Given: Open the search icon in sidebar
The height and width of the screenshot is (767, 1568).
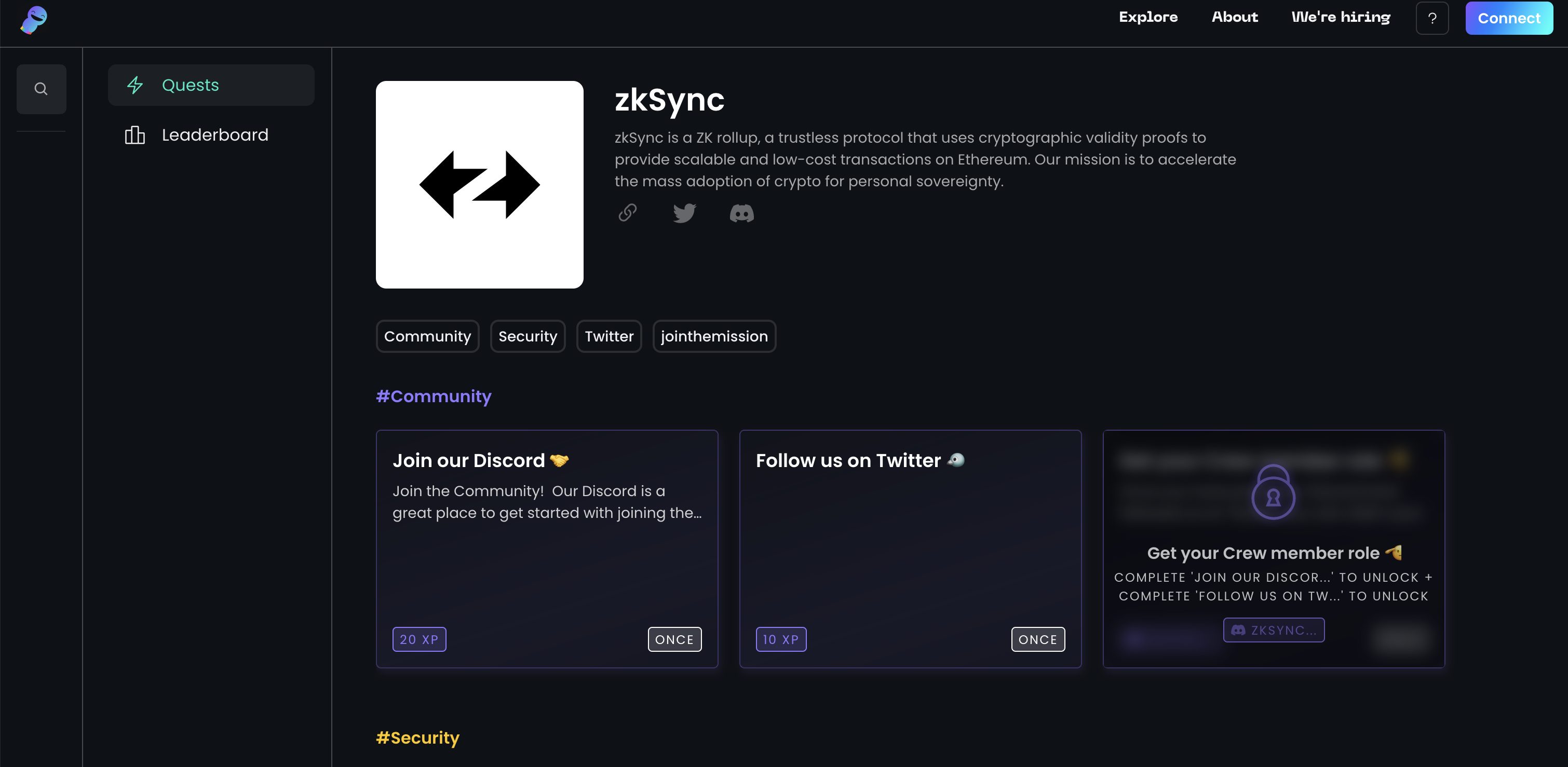Looking at the screenshot, I should [41, 89].
